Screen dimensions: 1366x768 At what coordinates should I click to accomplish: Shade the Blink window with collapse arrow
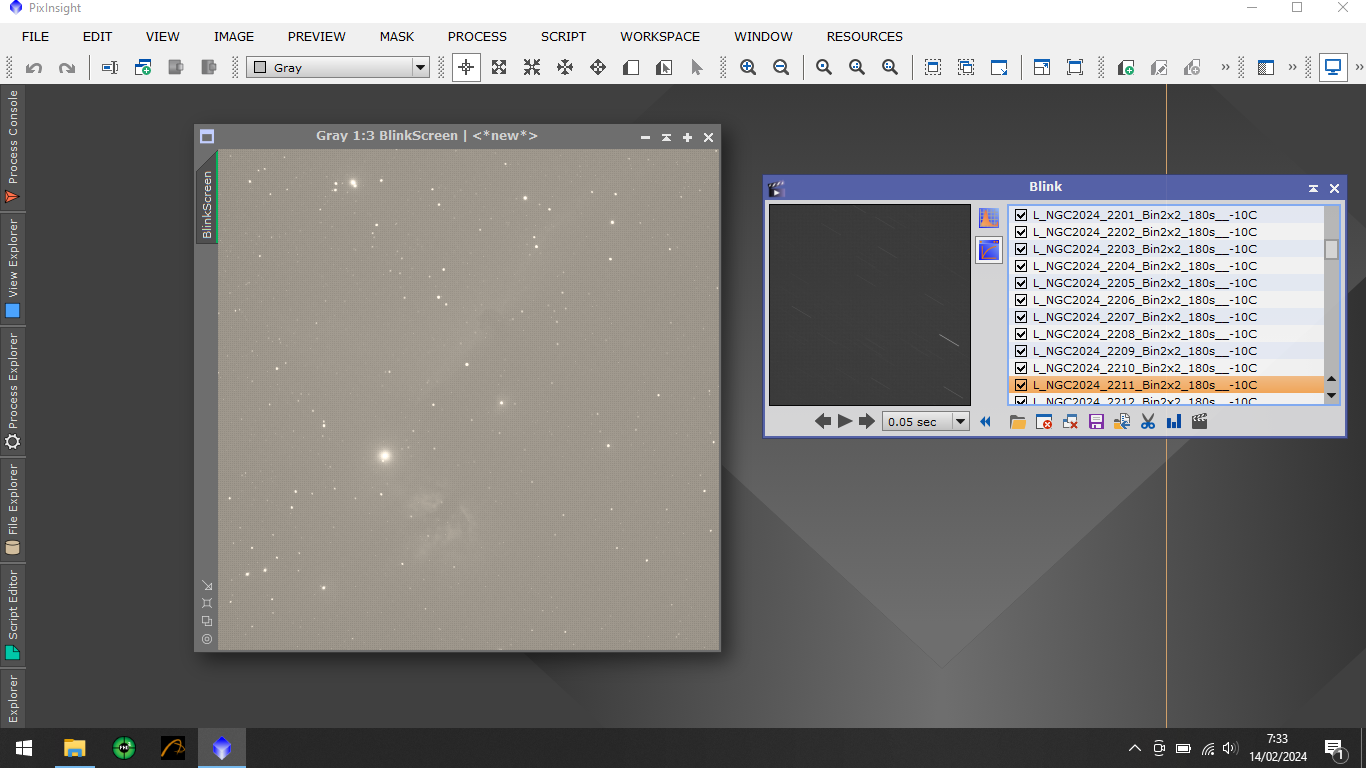(x=1313, y=188)
